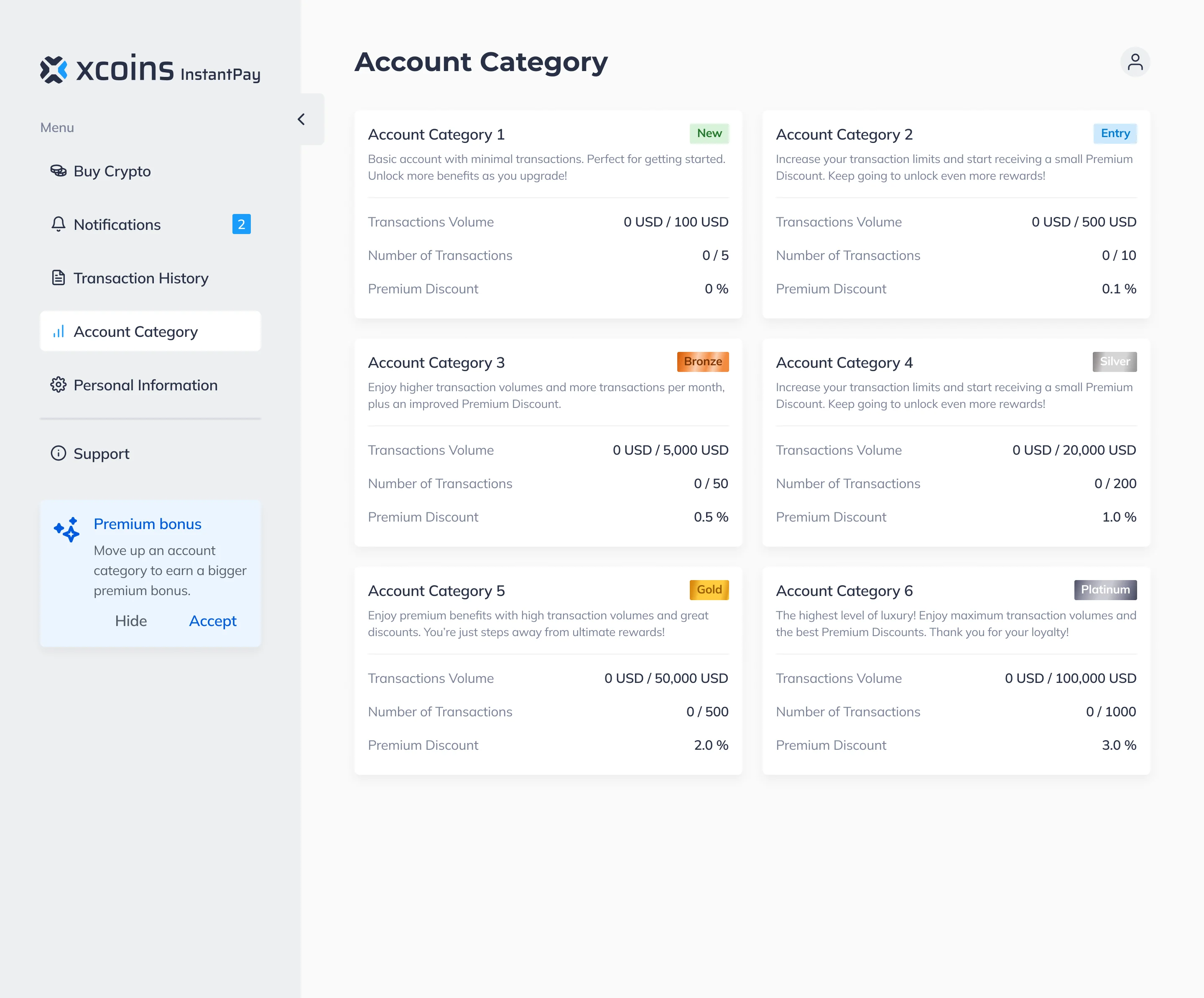Open the Support page
This screenshot has width=1204, height=998.
(150, 453)
